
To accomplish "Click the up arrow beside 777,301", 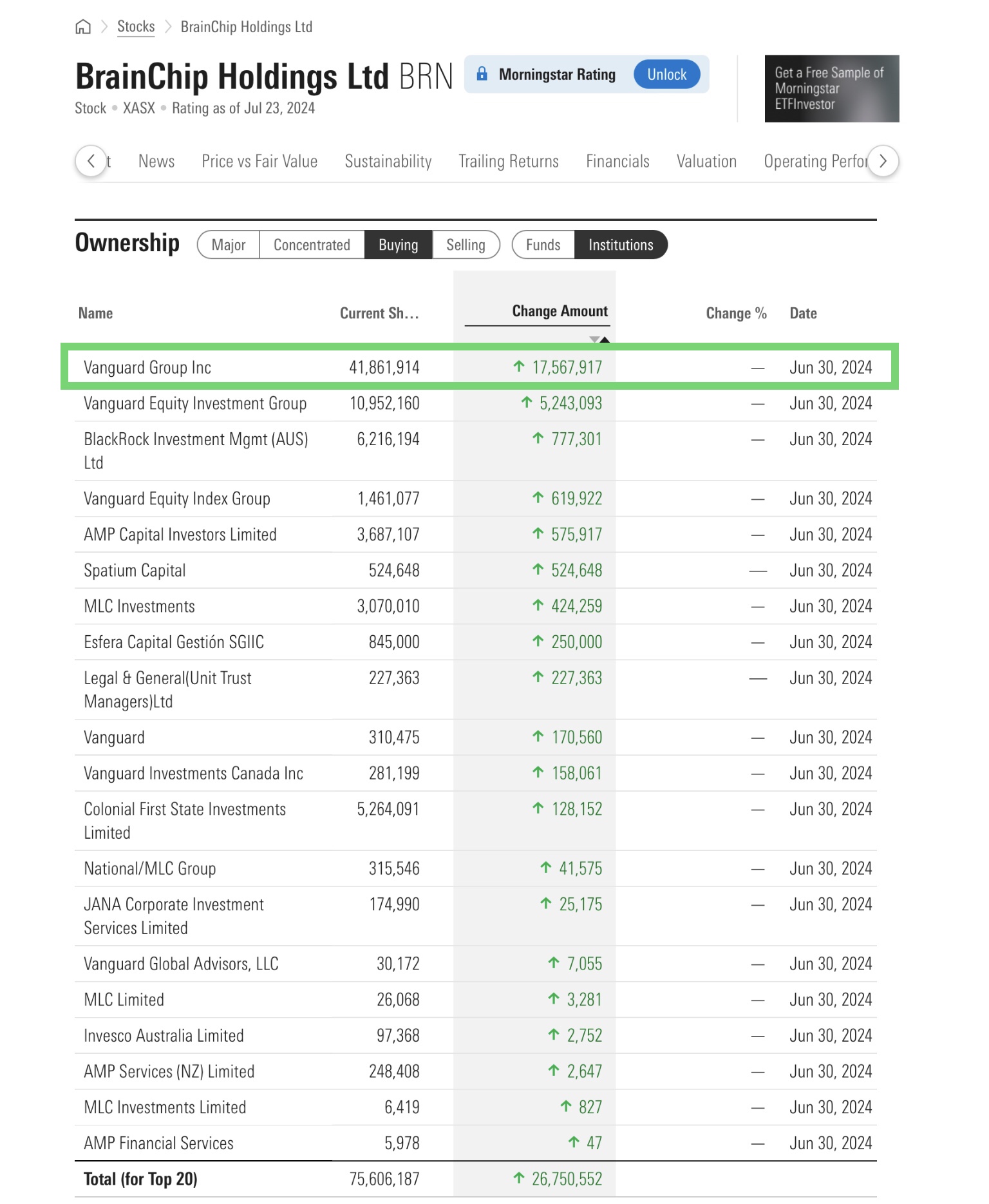I will coord(538,439).
